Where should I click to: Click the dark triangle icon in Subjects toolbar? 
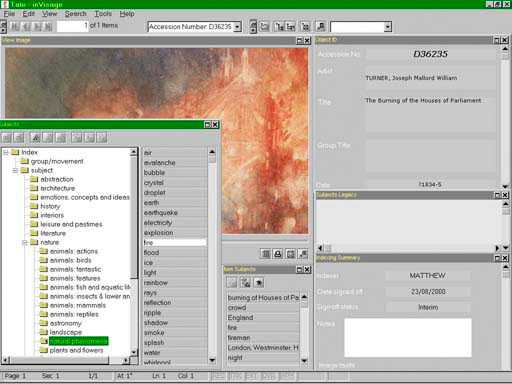(x=36, y=137)
